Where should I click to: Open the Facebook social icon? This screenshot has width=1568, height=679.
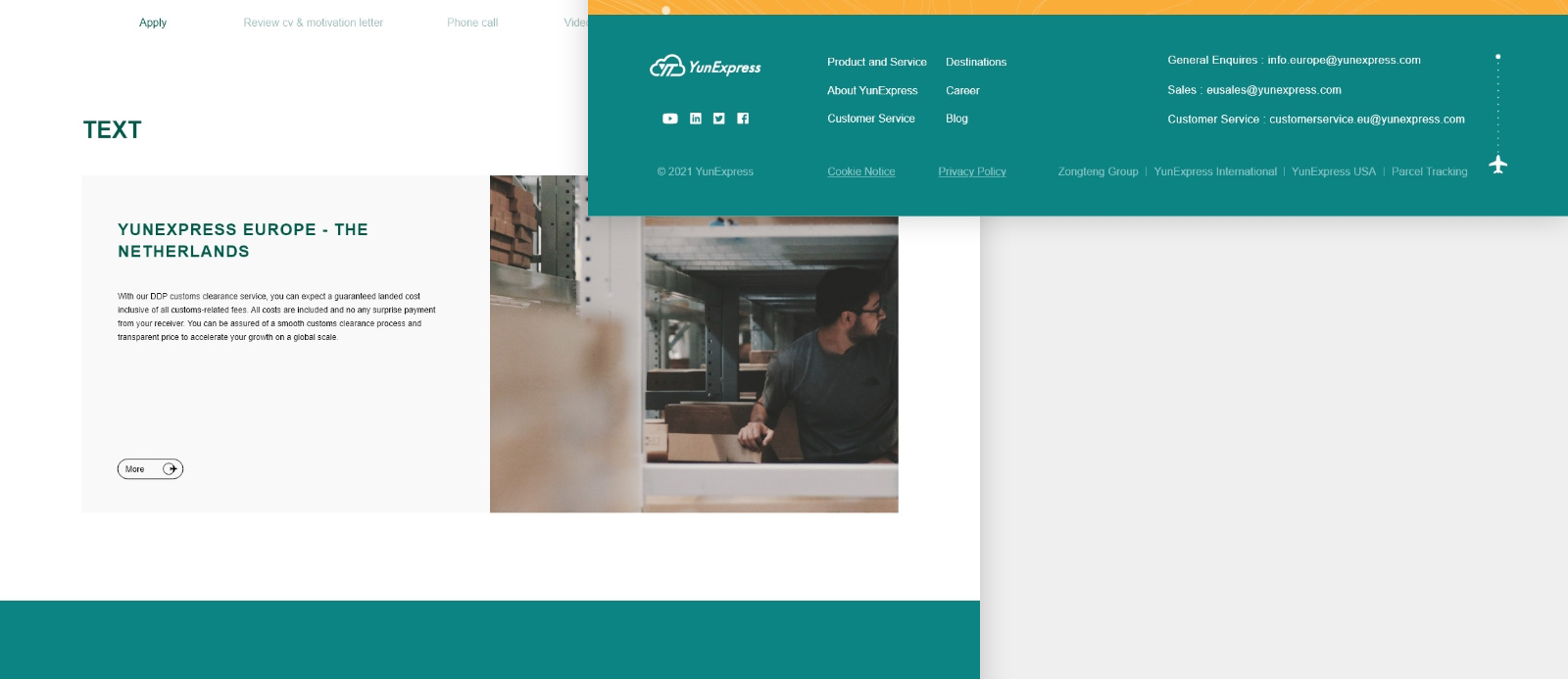[743, 119]
